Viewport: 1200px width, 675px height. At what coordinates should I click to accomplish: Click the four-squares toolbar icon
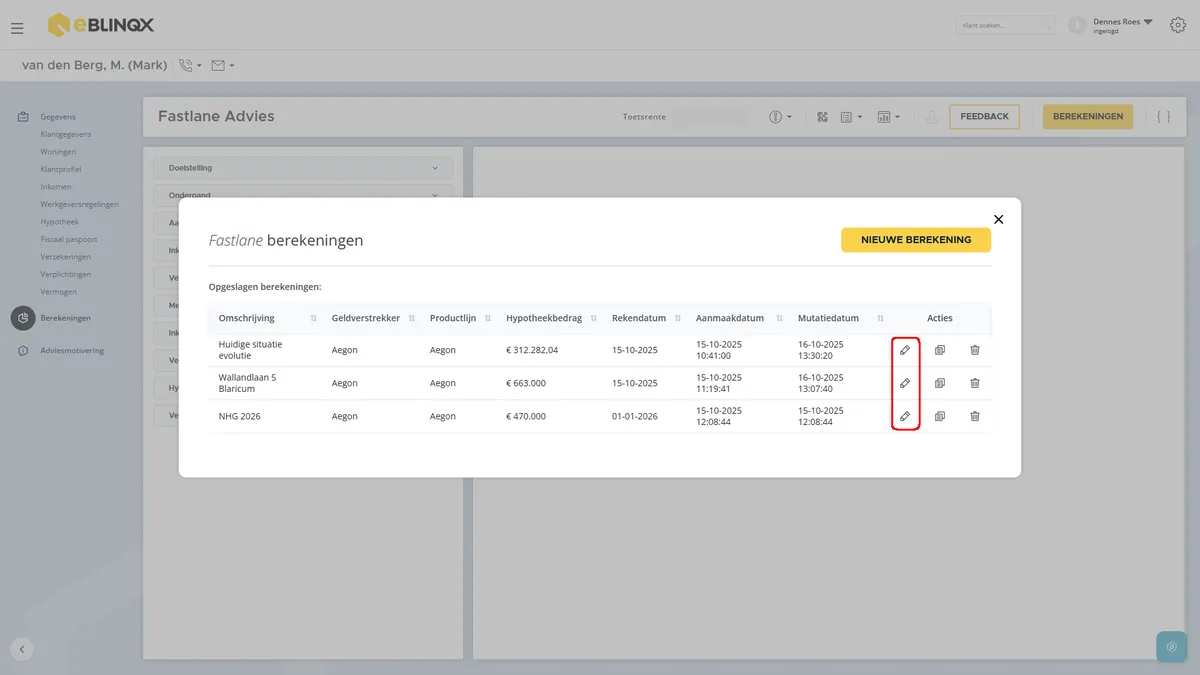point(822,117)
